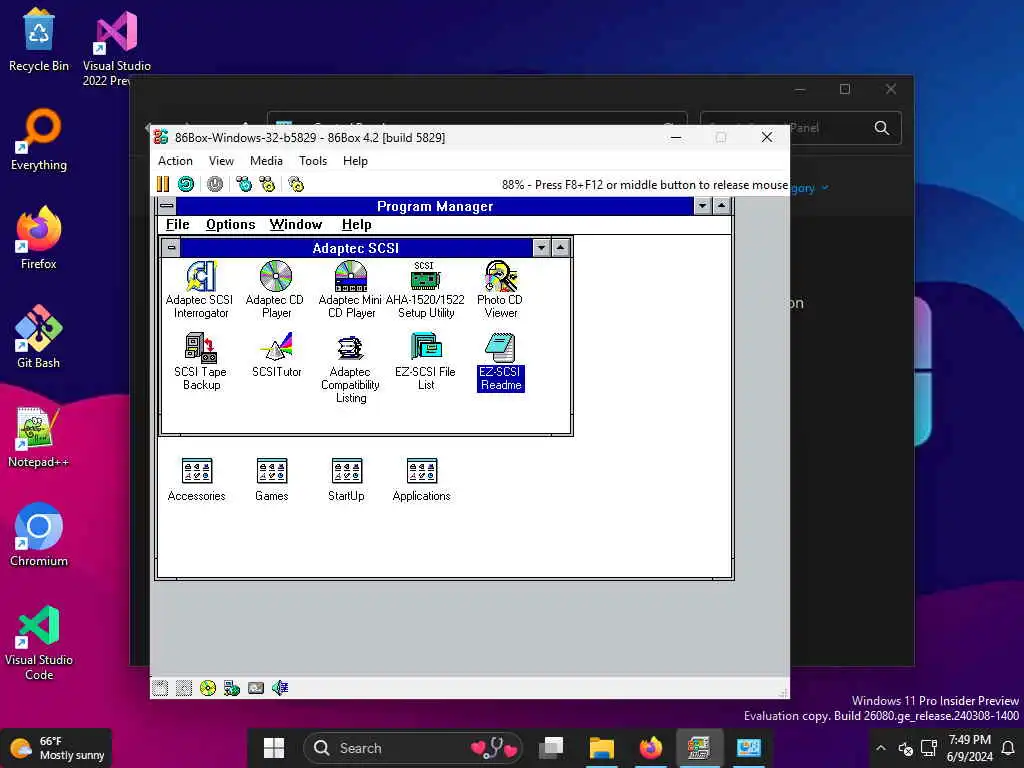Image resolution: width=1024 pixels, height=768 pixels.
Task: Maximize Program Manager with up arrow
Action: point(721,206)
